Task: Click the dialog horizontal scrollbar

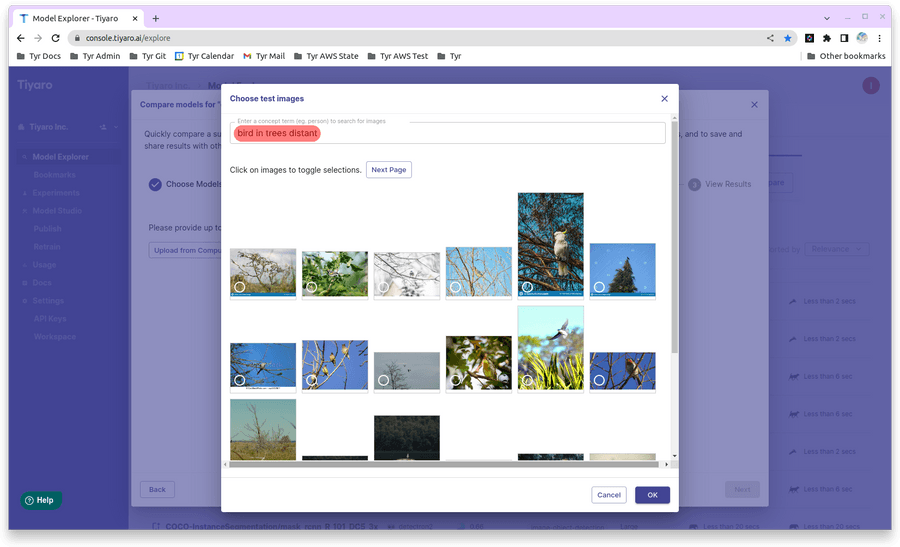Action: (443, 464)
